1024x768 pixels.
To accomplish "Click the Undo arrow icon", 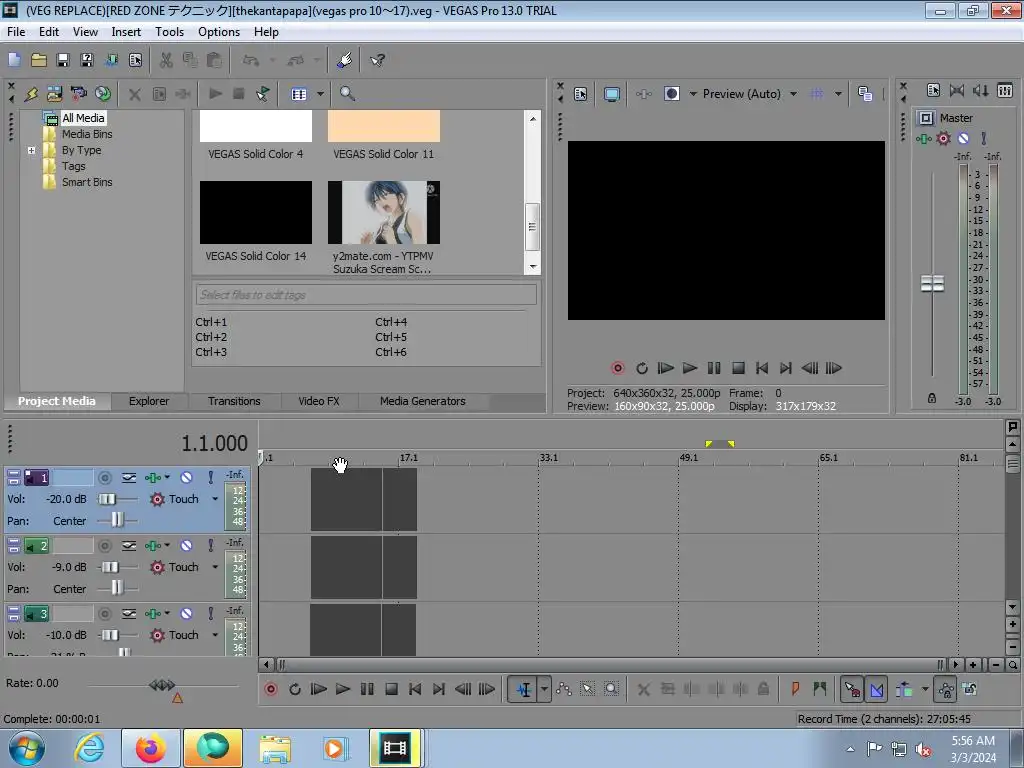I will pos(251,61).
